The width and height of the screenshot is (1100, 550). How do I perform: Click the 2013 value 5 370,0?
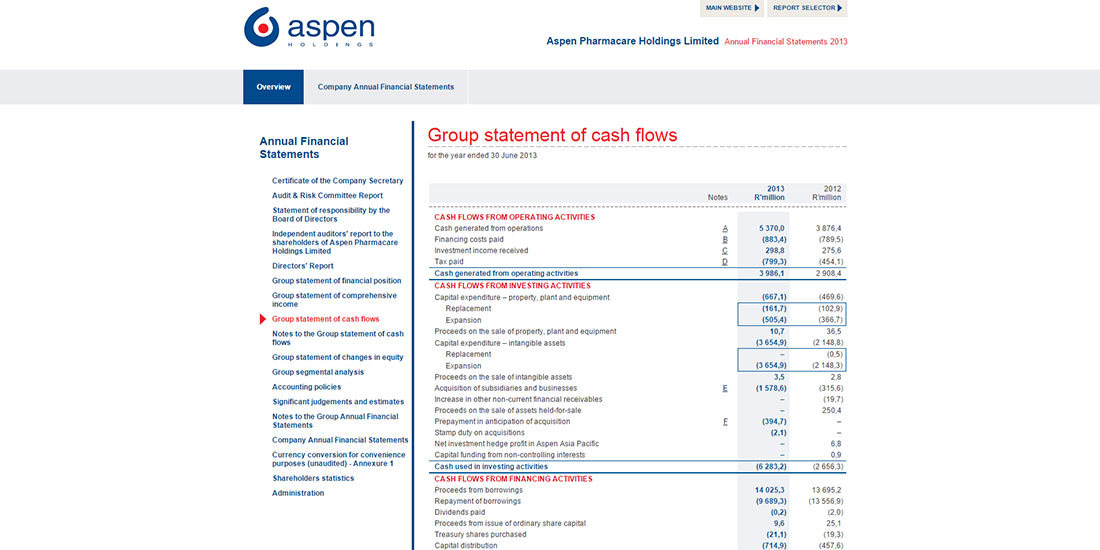coord(772,229)
